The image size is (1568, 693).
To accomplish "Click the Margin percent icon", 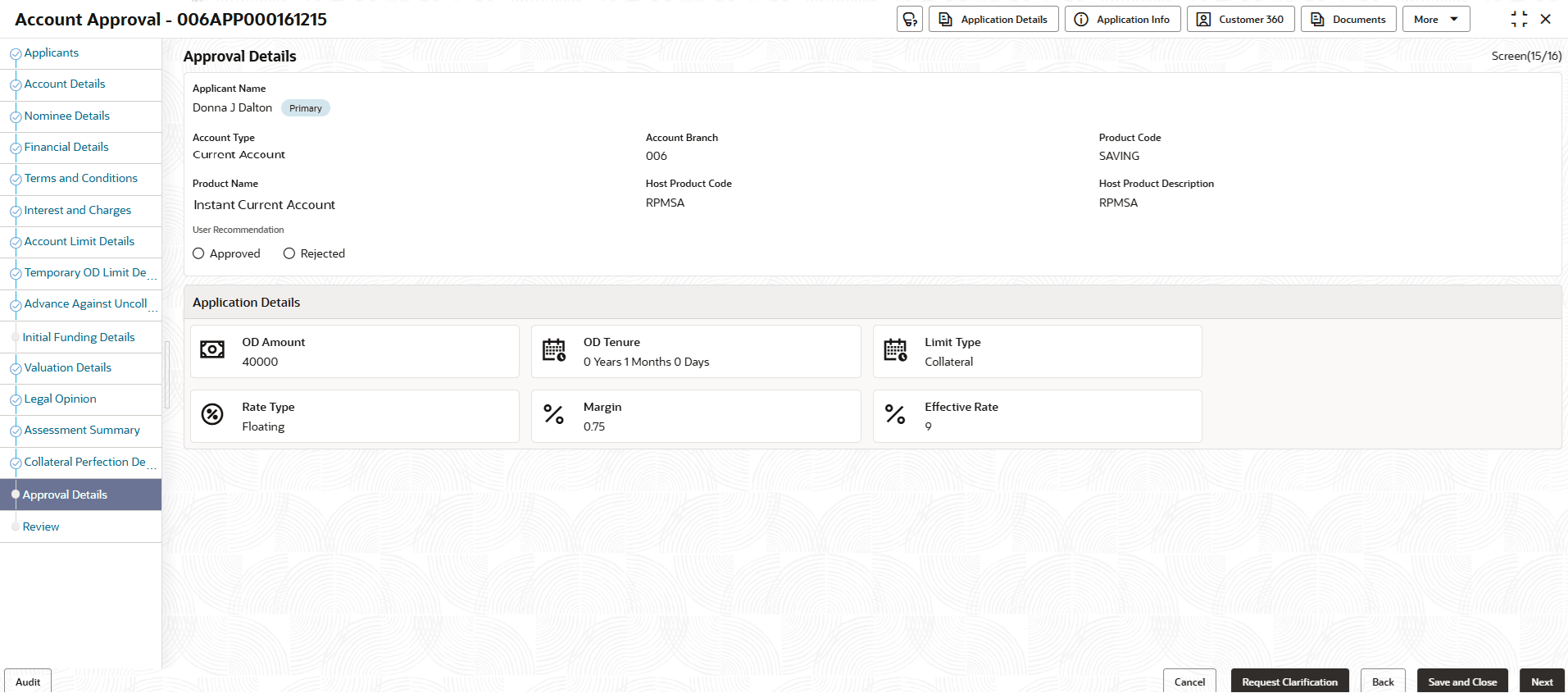I will coord(554,415).
